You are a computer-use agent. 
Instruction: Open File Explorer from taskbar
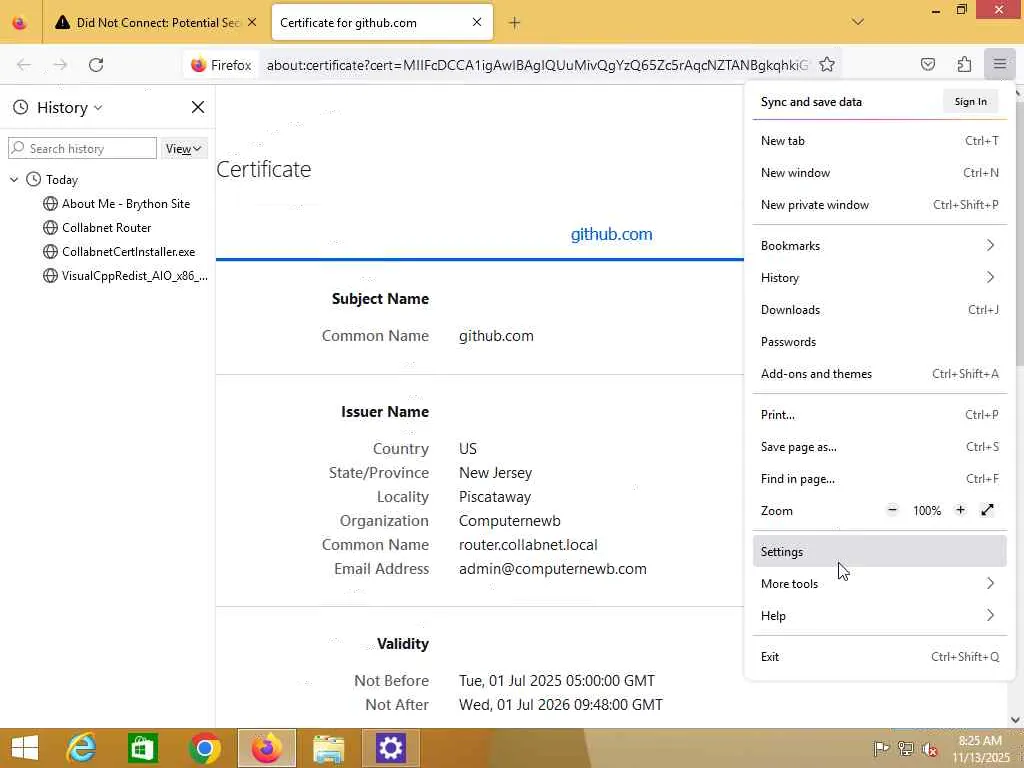(x=328, y=748)
